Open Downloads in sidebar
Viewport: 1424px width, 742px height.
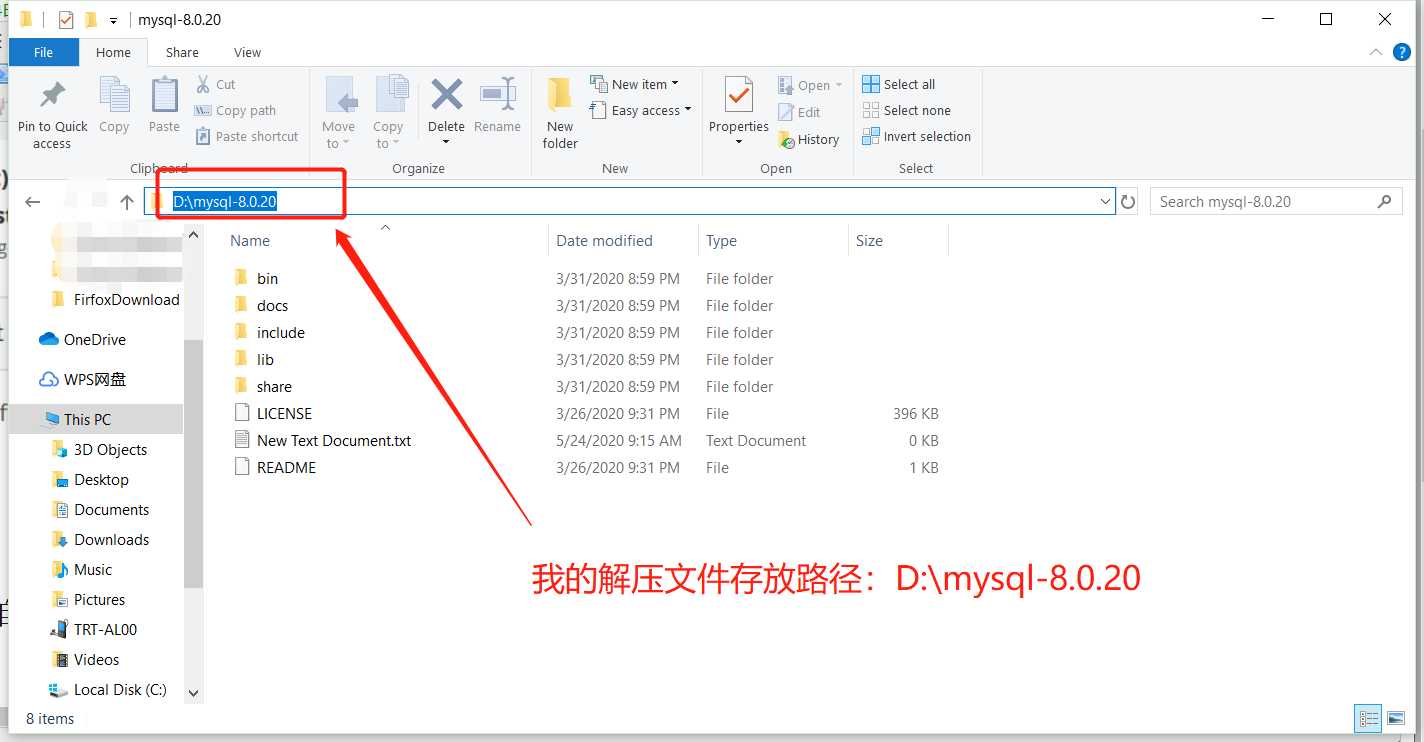pos(111,539)
